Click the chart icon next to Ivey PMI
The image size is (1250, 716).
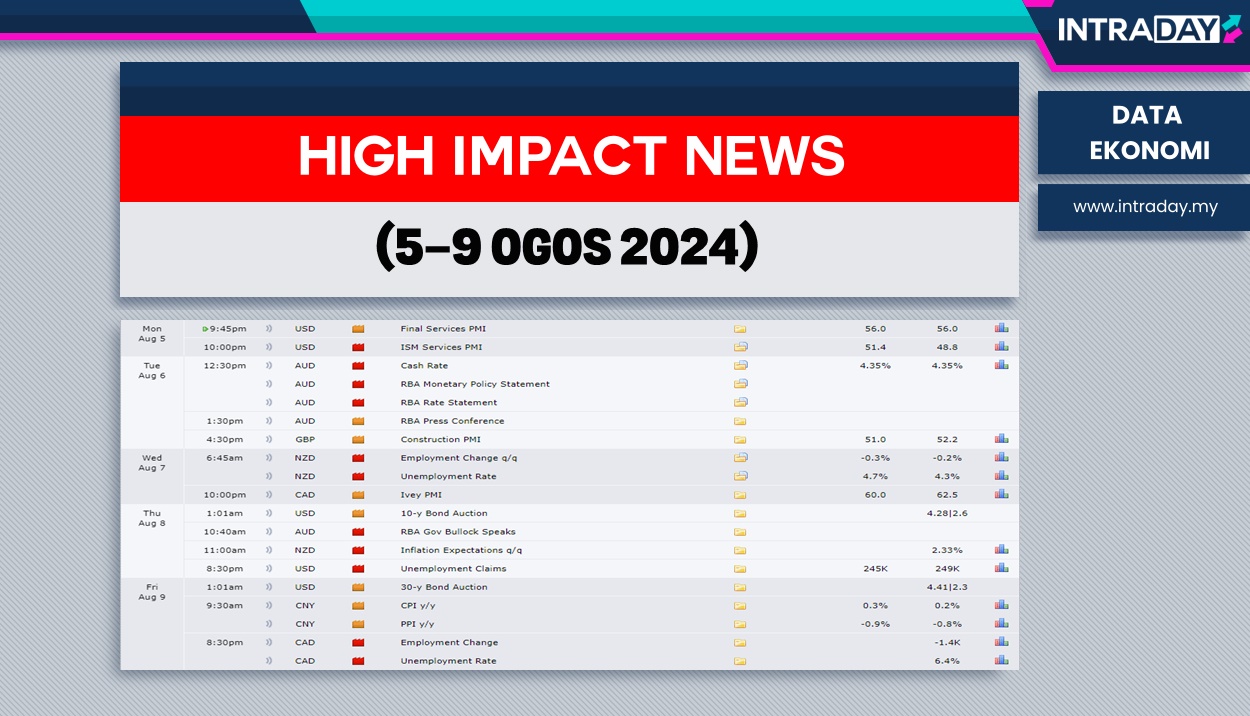[1001, 494]
